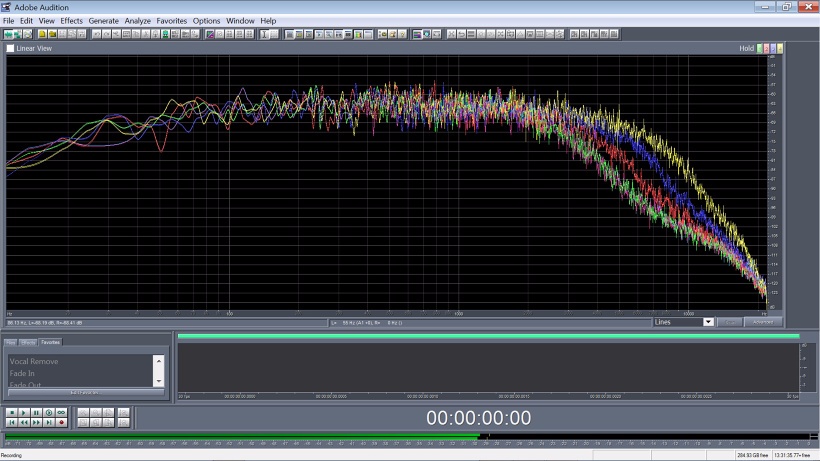Go to beginning with skip-back button
Viewport: 820px width, 461px height.
[x=12, y=422]
